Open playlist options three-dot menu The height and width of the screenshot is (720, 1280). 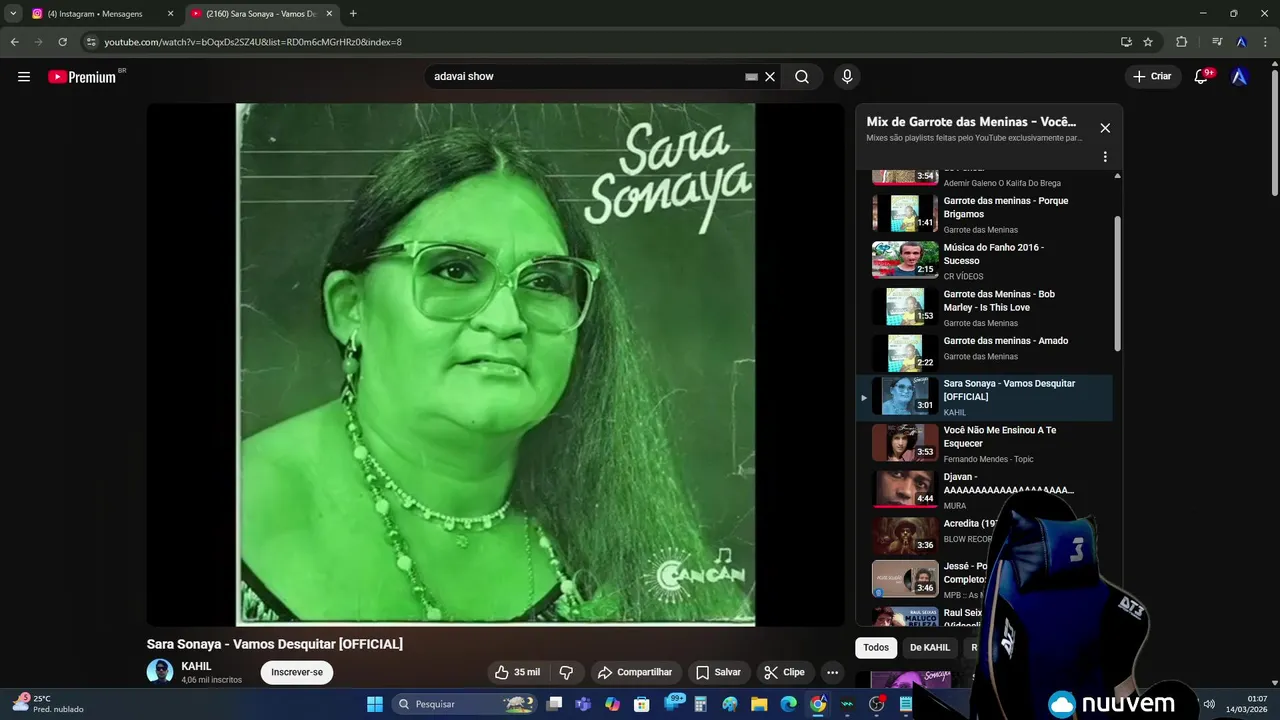pos(1105,157)
